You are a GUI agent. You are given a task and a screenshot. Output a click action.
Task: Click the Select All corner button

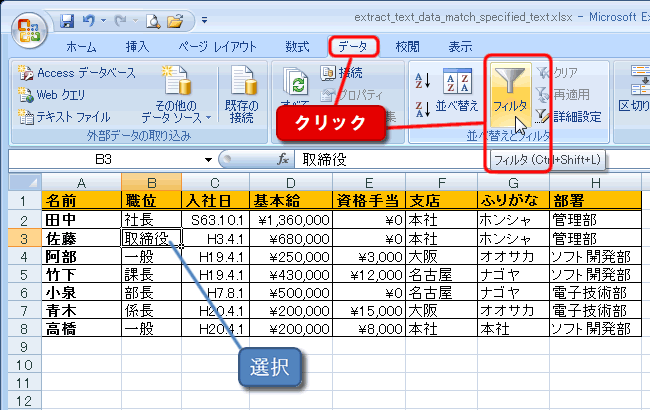(24, 182)
